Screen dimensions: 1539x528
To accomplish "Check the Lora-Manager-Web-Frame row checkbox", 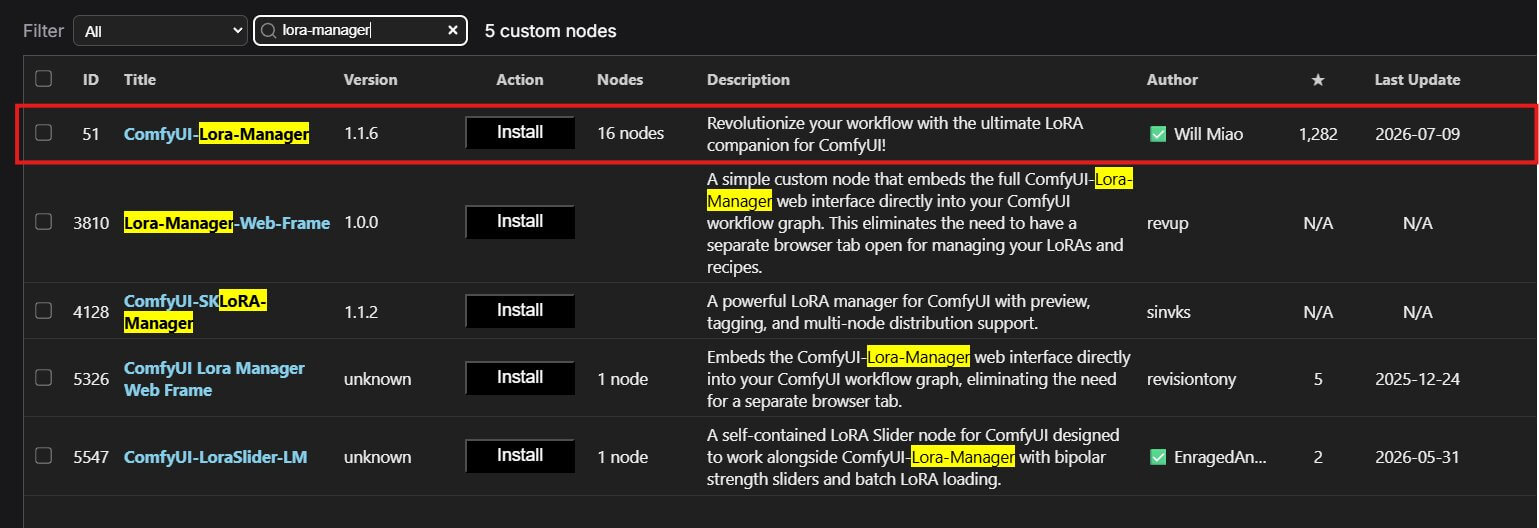I will click(43, 222).
